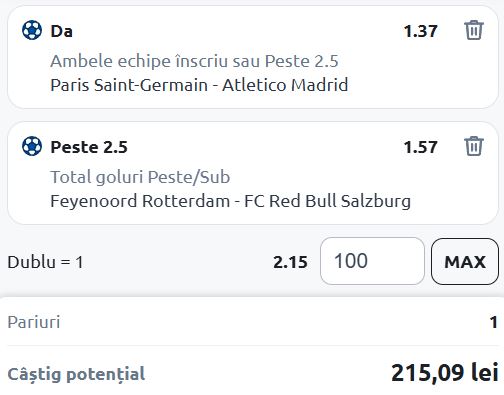The image size is (504, 395).
Task: Set stake to maximum with MAX button
Action: (465, 261)
